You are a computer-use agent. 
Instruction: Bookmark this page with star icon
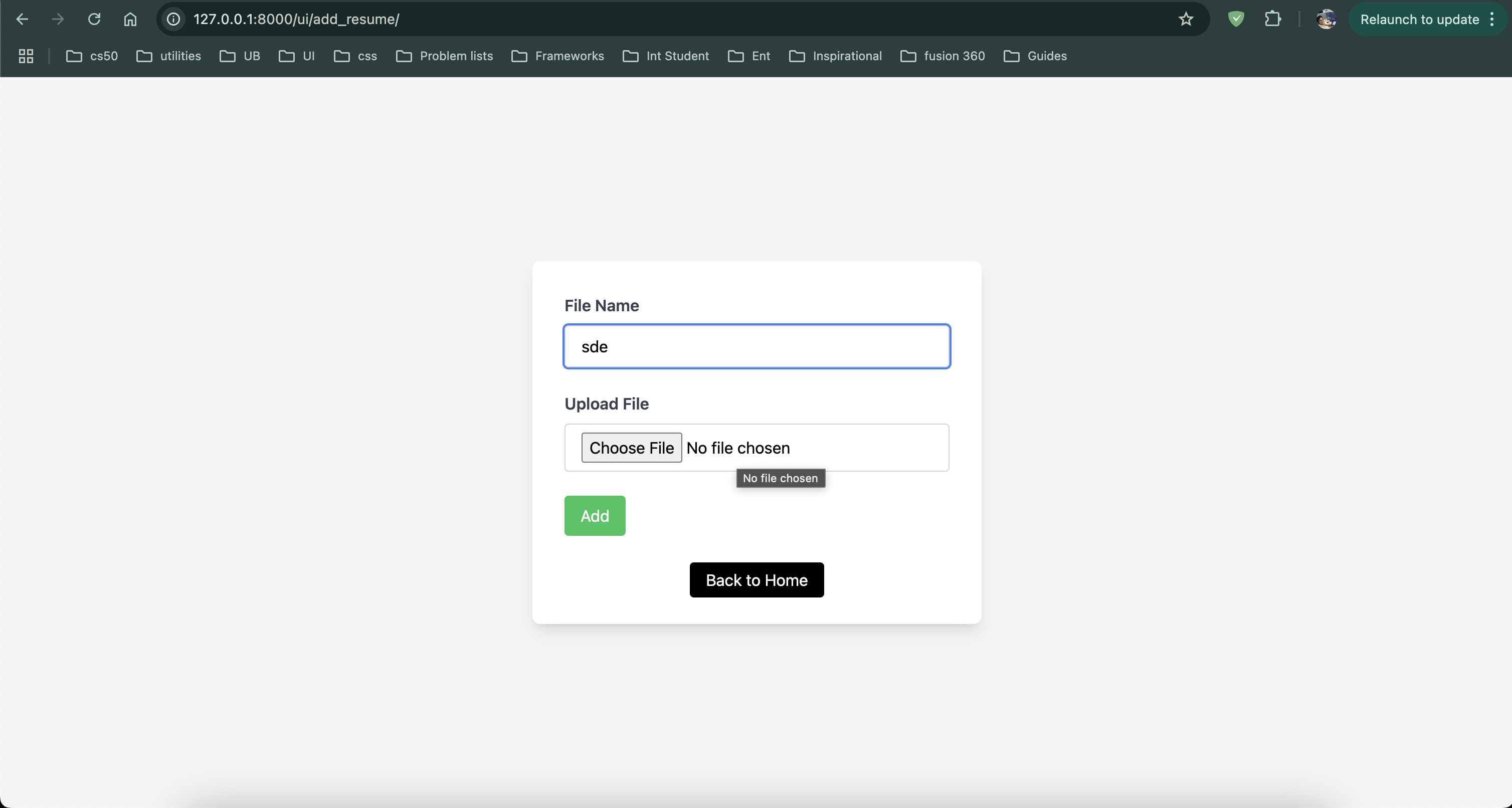point(1186,20)
